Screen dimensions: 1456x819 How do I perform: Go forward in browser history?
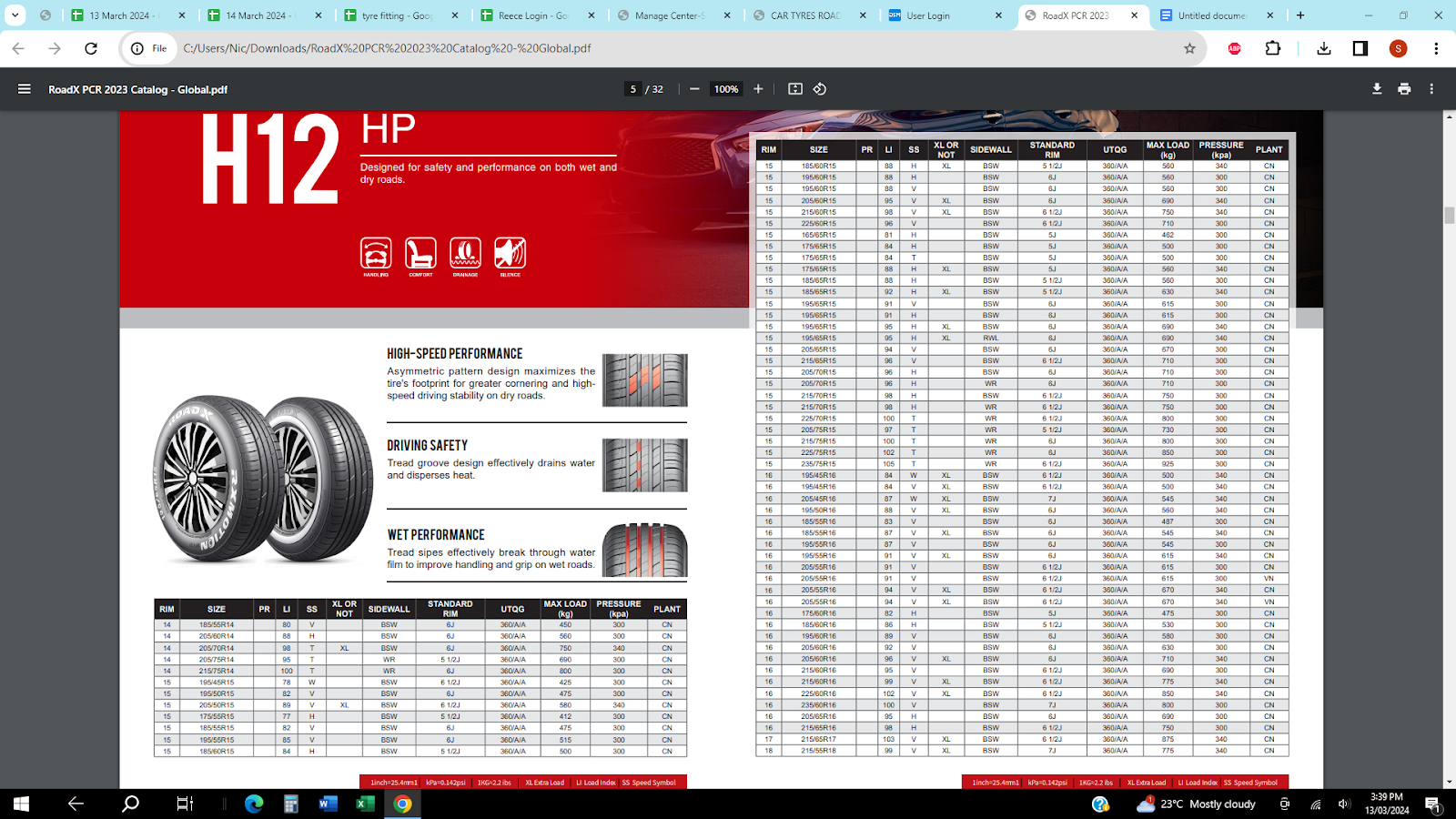click(x=55, y=48)
